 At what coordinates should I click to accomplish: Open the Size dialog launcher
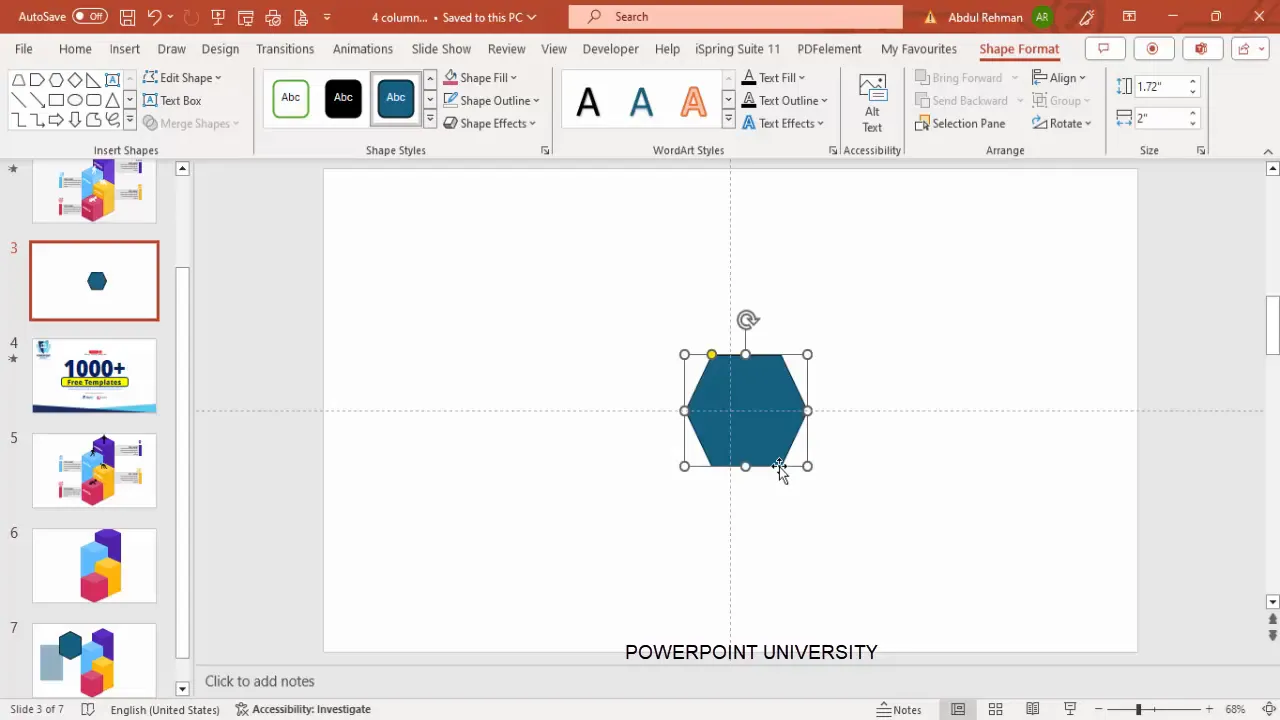[x=1201, y=150]
